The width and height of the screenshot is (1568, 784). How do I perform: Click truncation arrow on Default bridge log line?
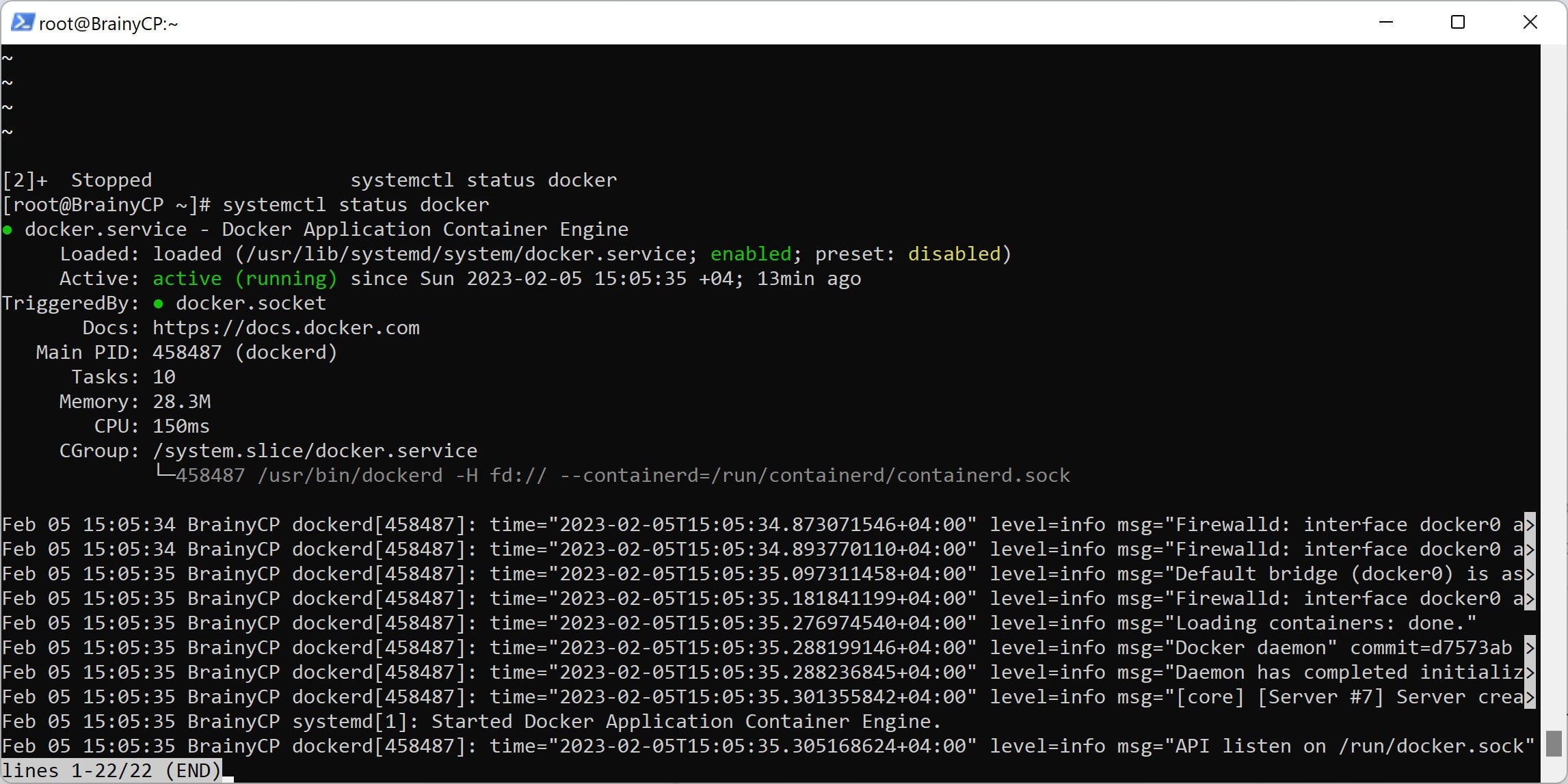pyautogui.click(x=1530, y=574)
